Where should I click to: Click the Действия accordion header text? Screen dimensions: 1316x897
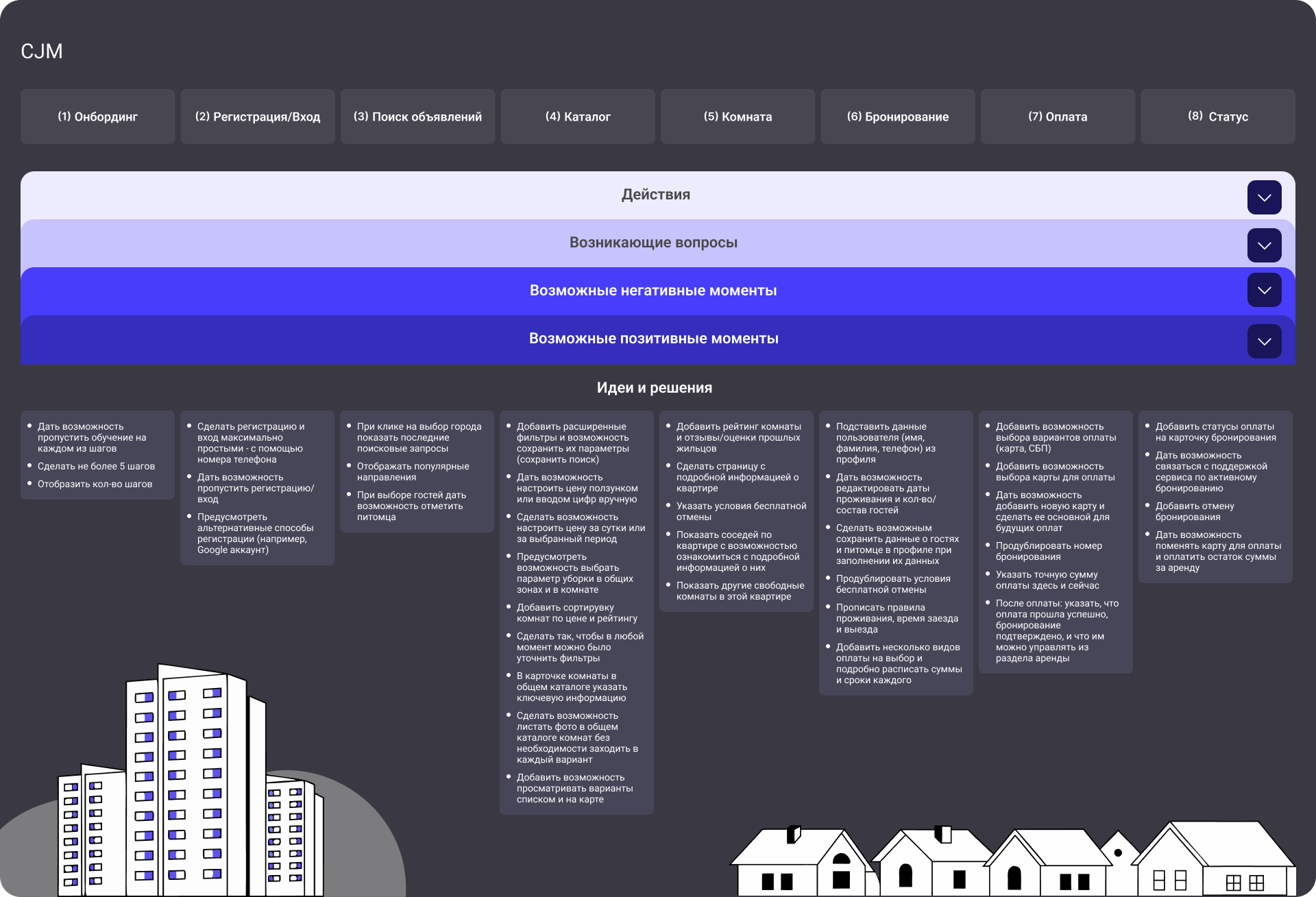(656, 195)
